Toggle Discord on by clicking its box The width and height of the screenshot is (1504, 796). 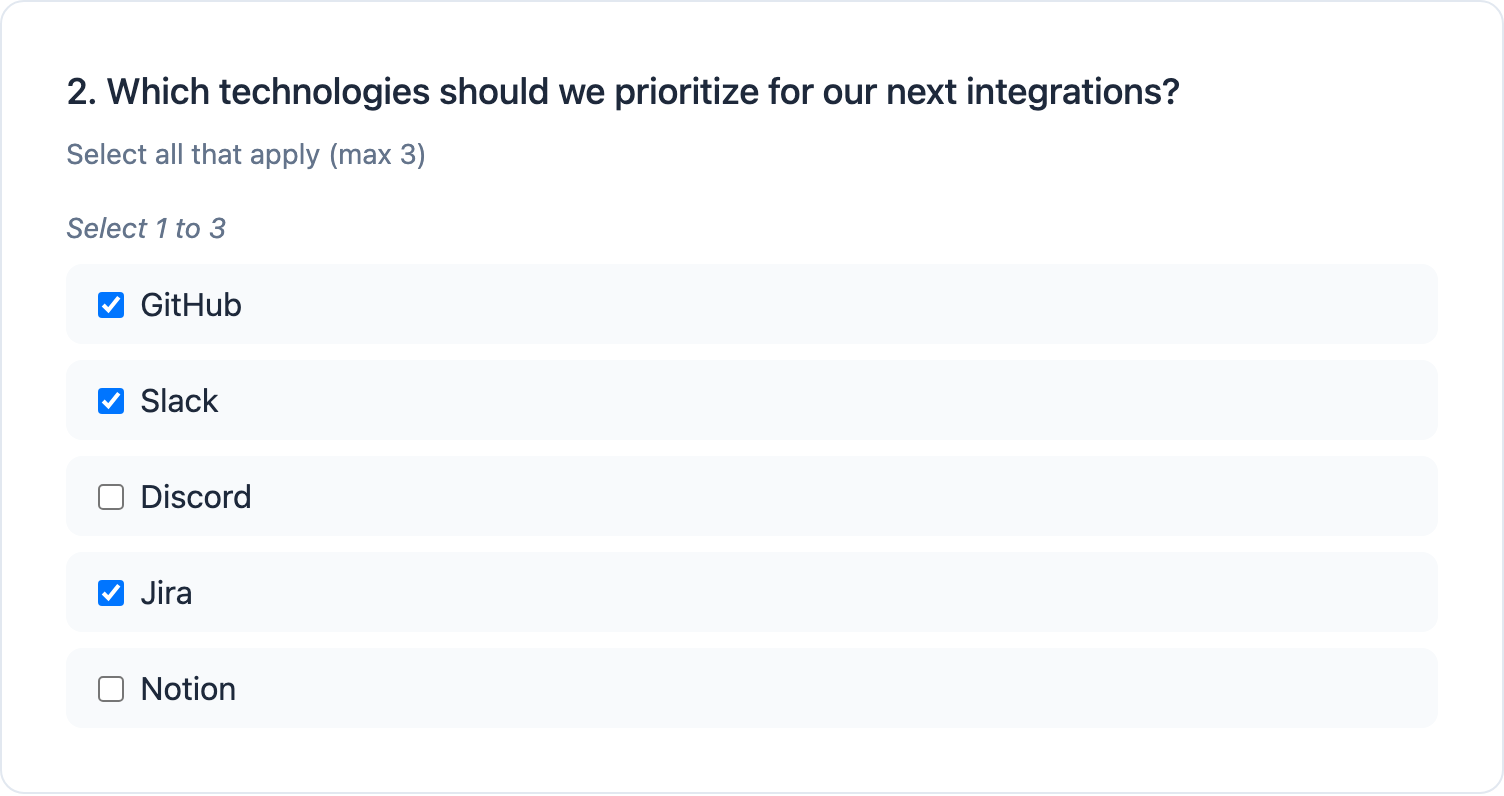click(x=110, y=496)
